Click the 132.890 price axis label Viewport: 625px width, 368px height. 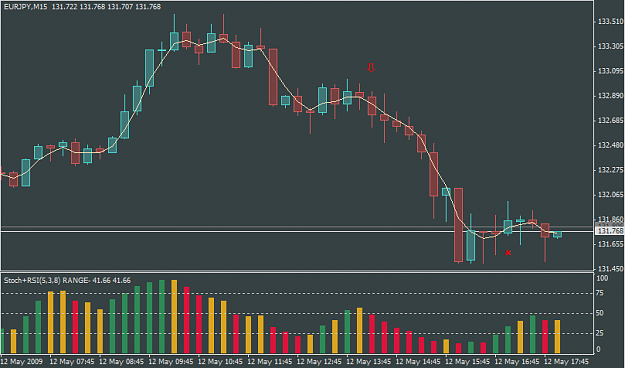[x=610, y=96]
